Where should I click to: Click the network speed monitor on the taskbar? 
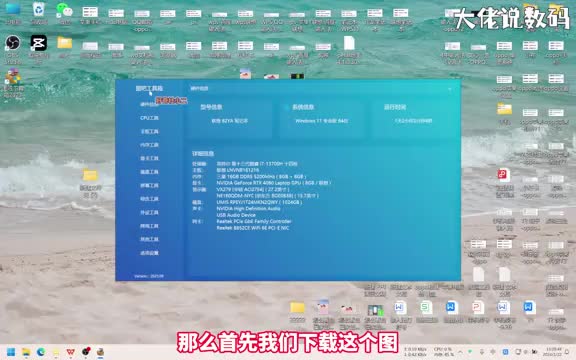tap(415, 352)
